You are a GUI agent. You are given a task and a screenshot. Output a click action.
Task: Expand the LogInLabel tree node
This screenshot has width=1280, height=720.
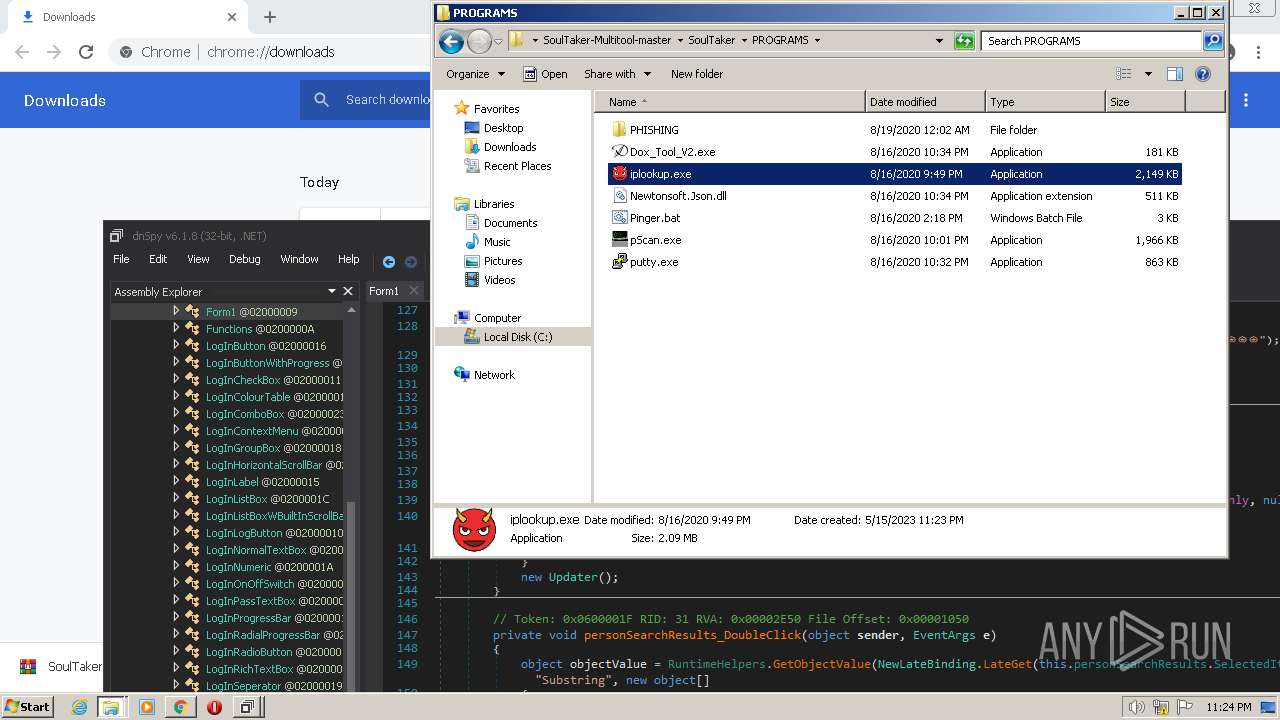coord(176,481)
